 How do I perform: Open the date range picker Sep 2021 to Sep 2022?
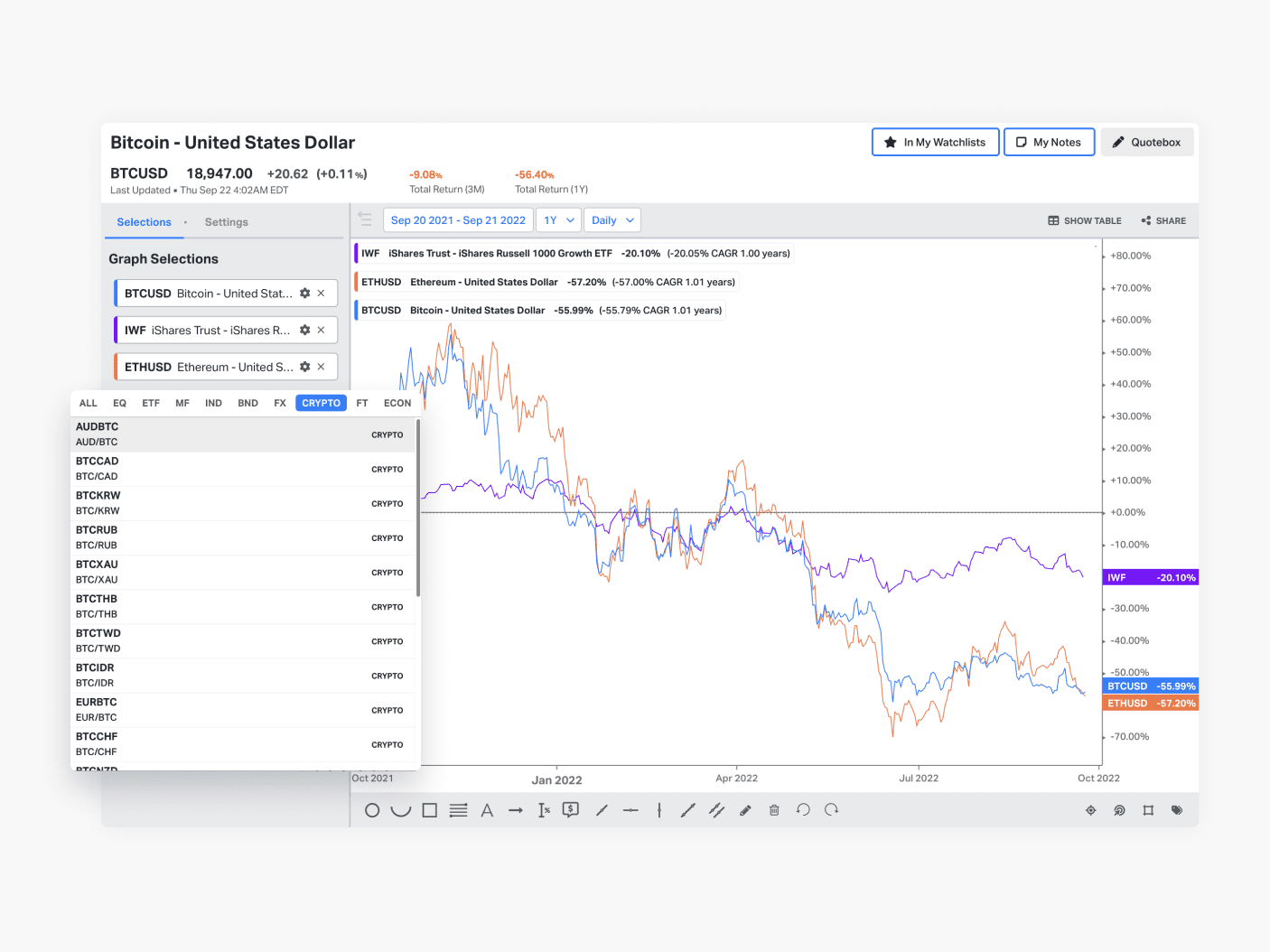pos(457,219)
